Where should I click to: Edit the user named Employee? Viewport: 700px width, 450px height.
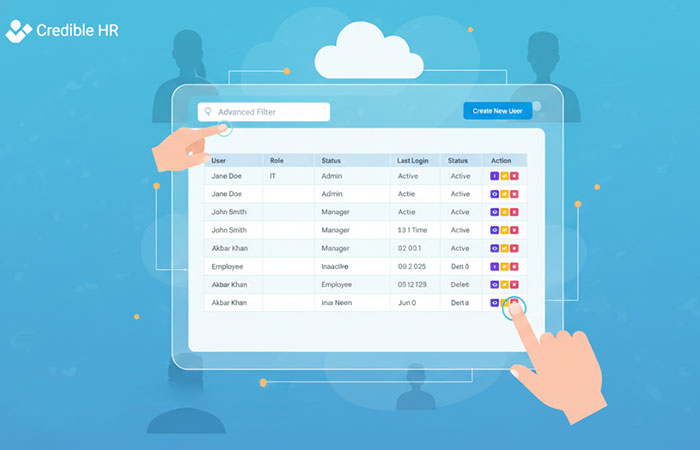click(x=505, y=266)
